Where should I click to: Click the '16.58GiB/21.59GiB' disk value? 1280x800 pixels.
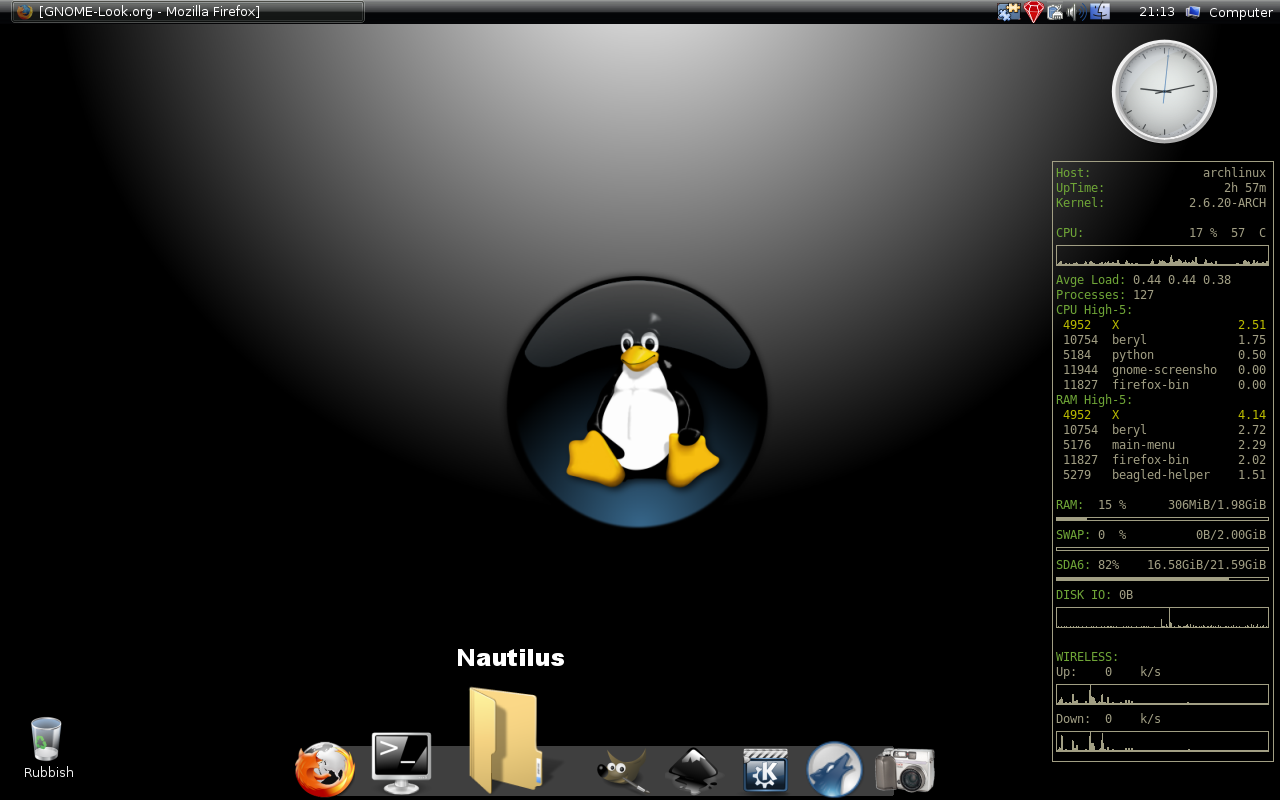[1206, 565]
